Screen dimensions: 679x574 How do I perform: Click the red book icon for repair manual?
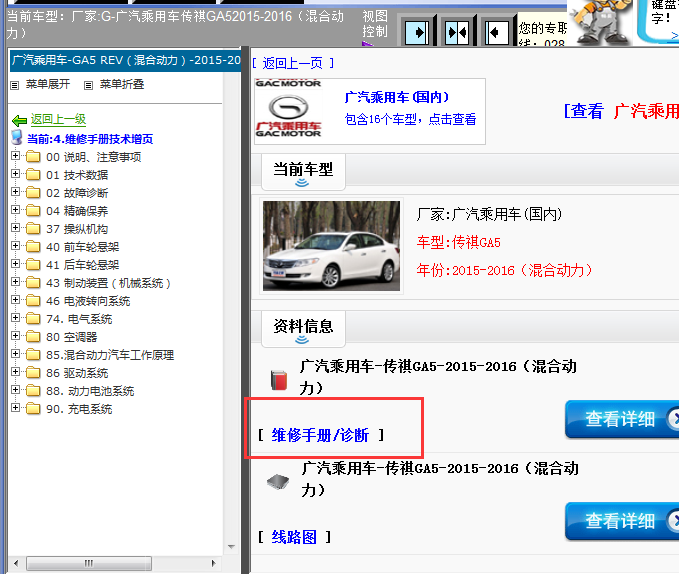coord(278,380)
